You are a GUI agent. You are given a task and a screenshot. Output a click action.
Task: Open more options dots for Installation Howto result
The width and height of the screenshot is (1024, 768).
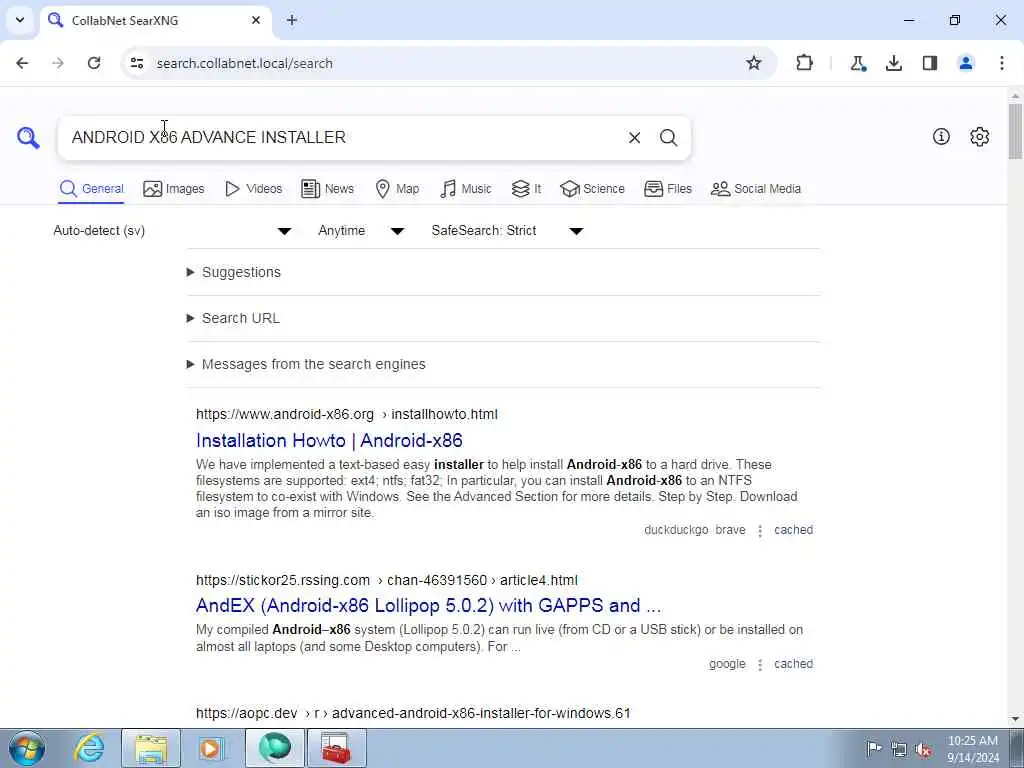click(x=760, y=531)
